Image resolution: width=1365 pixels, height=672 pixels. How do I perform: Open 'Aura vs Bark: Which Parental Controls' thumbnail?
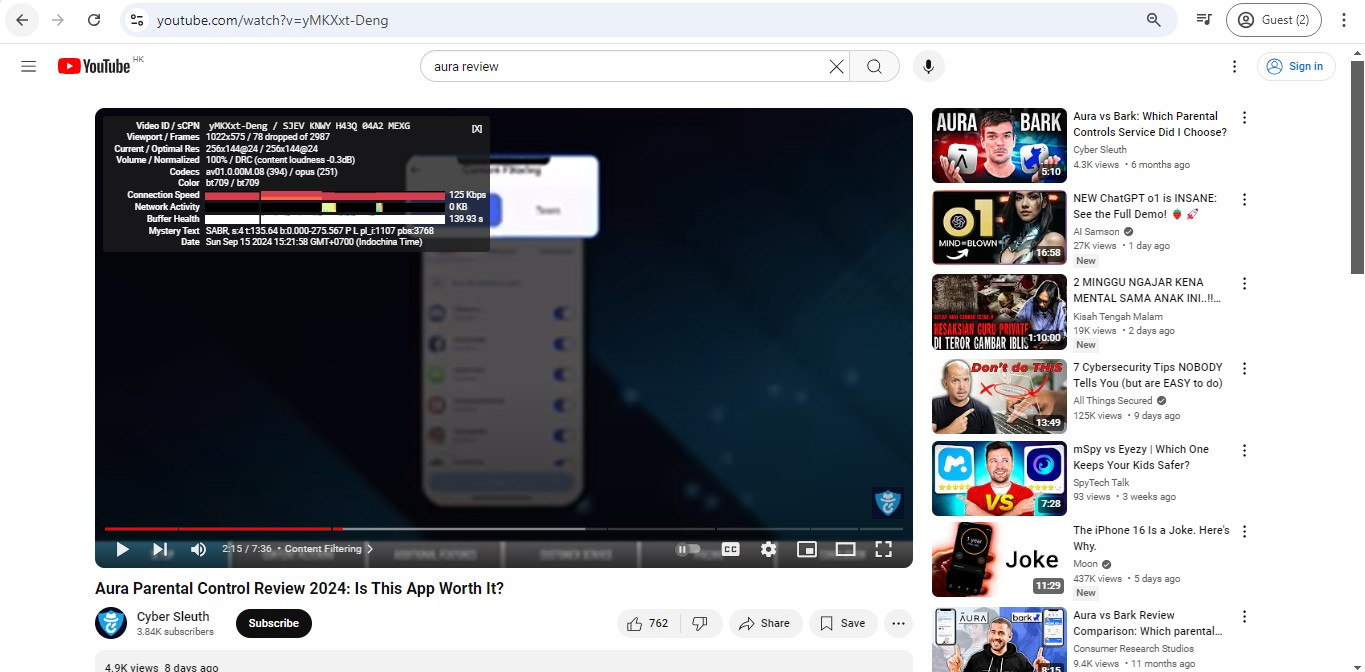999,146
